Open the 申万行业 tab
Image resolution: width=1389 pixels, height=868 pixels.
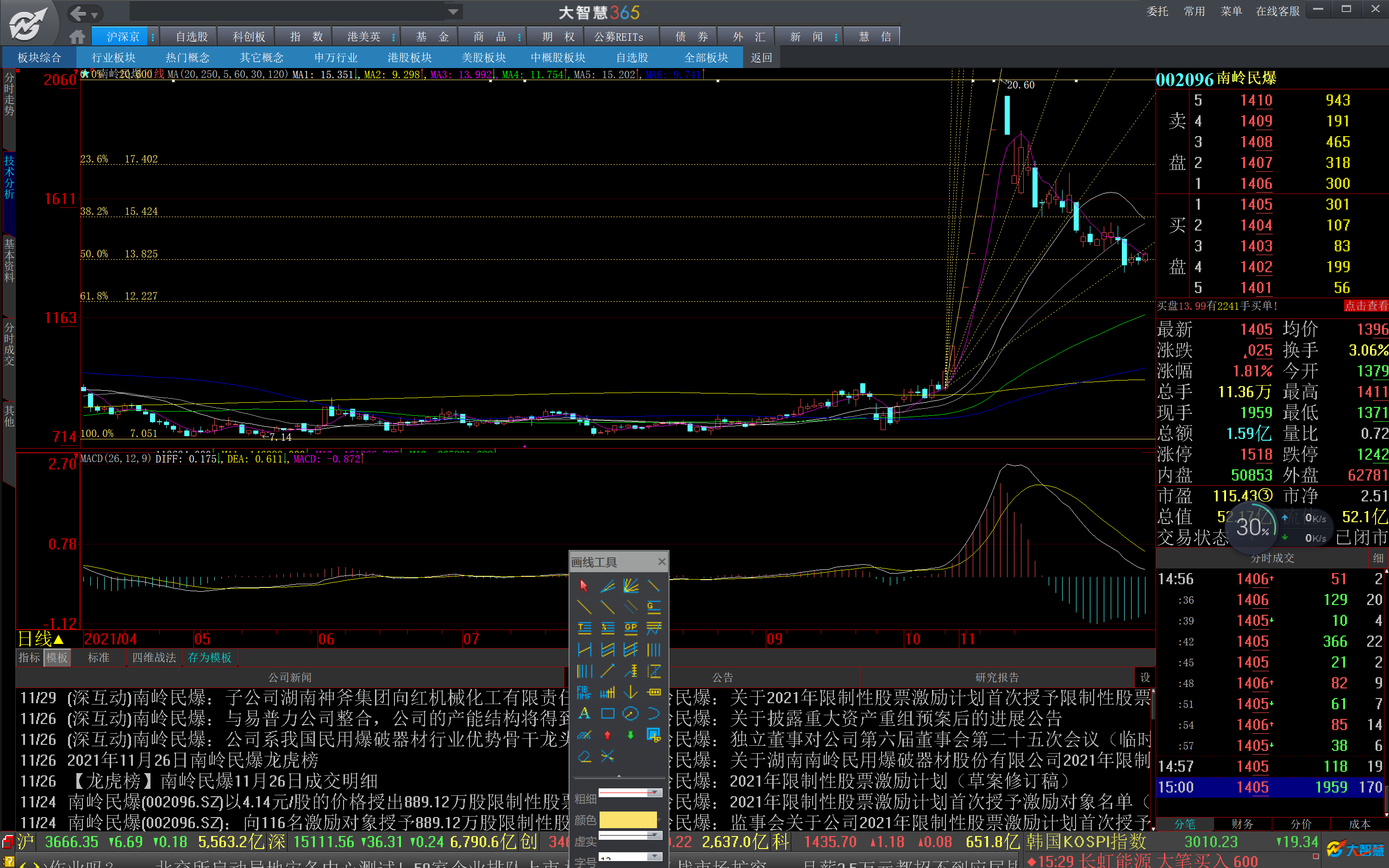(x=336, y=57)
